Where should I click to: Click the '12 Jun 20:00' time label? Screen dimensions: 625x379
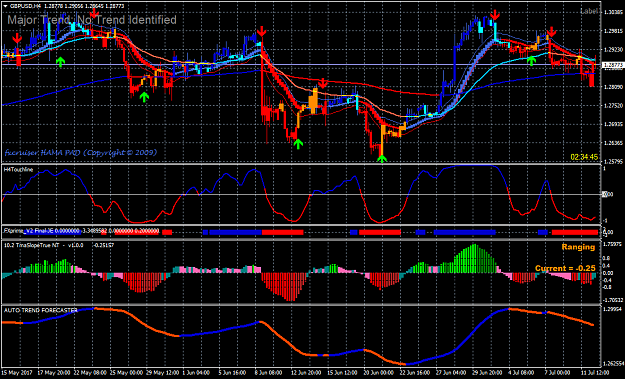coord(307,373)
